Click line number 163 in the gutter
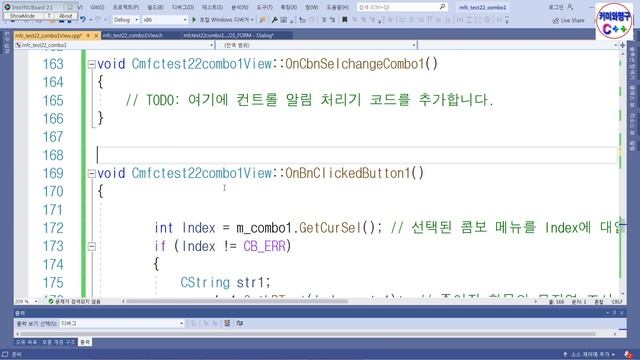 coord(53,64)
